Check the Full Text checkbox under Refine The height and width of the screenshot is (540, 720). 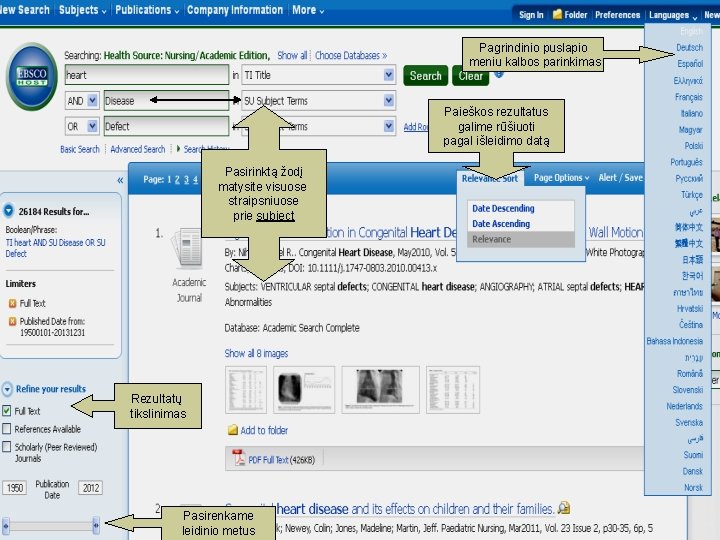pyautogui.click(x=6, y=411)
